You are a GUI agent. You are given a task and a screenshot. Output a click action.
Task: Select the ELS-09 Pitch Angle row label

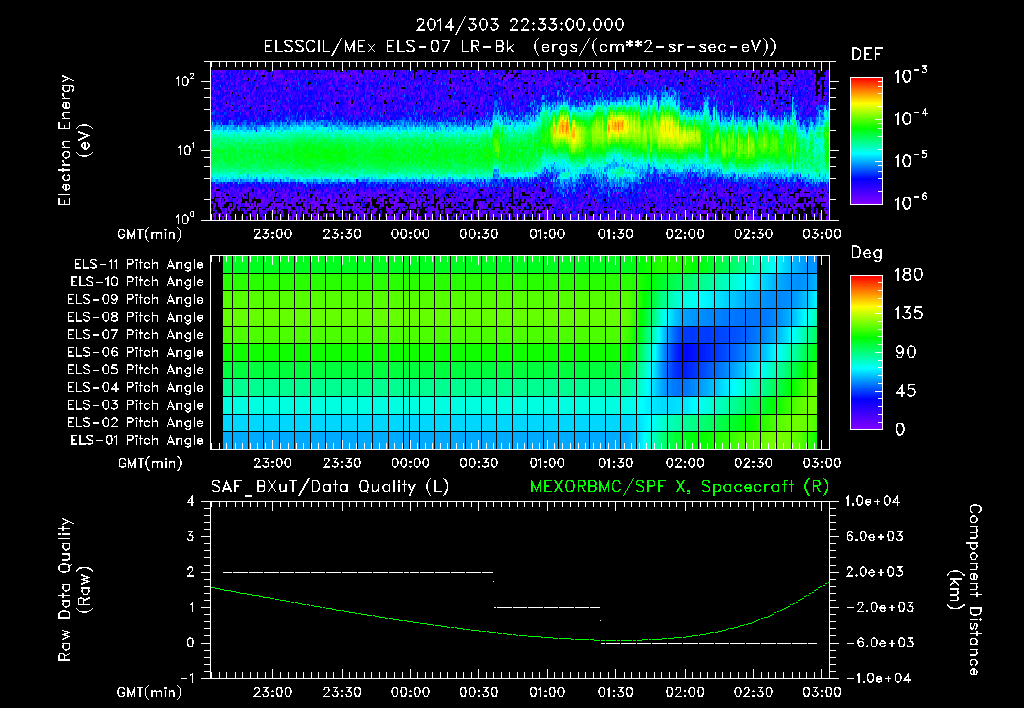135,300
